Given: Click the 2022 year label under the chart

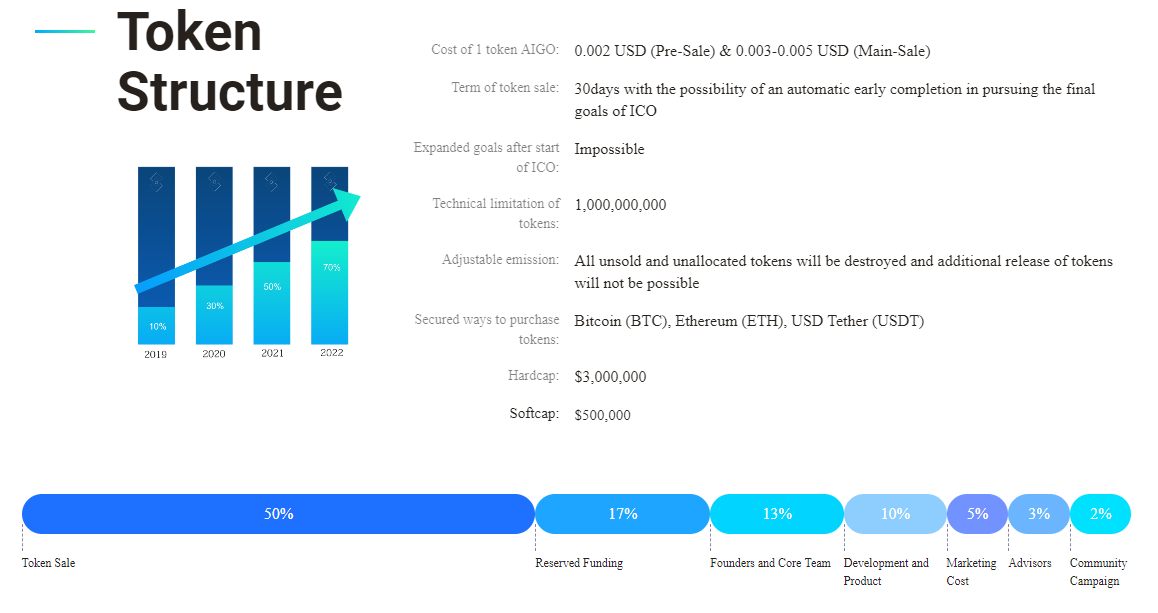Looking at the screenshot, I should 331,353.
